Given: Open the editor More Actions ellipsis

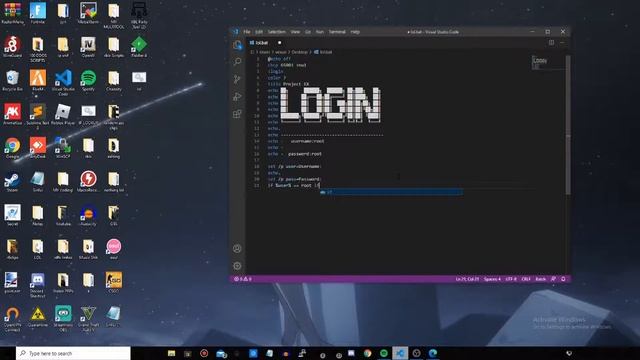Looking at the screenshot, I should coord(562,42).
